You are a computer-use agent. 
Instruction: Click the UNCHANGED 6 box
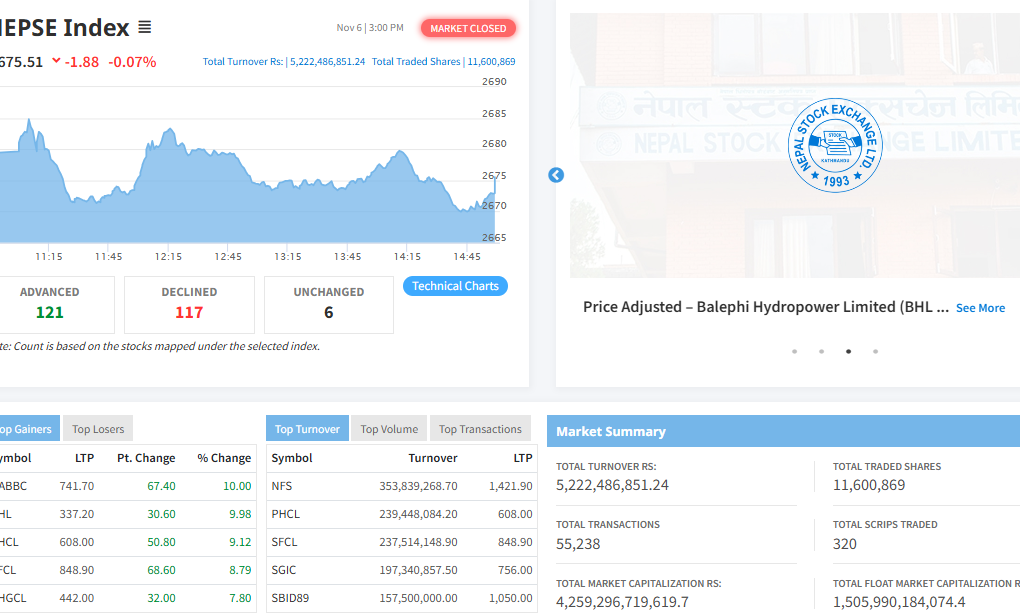(329, 304)
